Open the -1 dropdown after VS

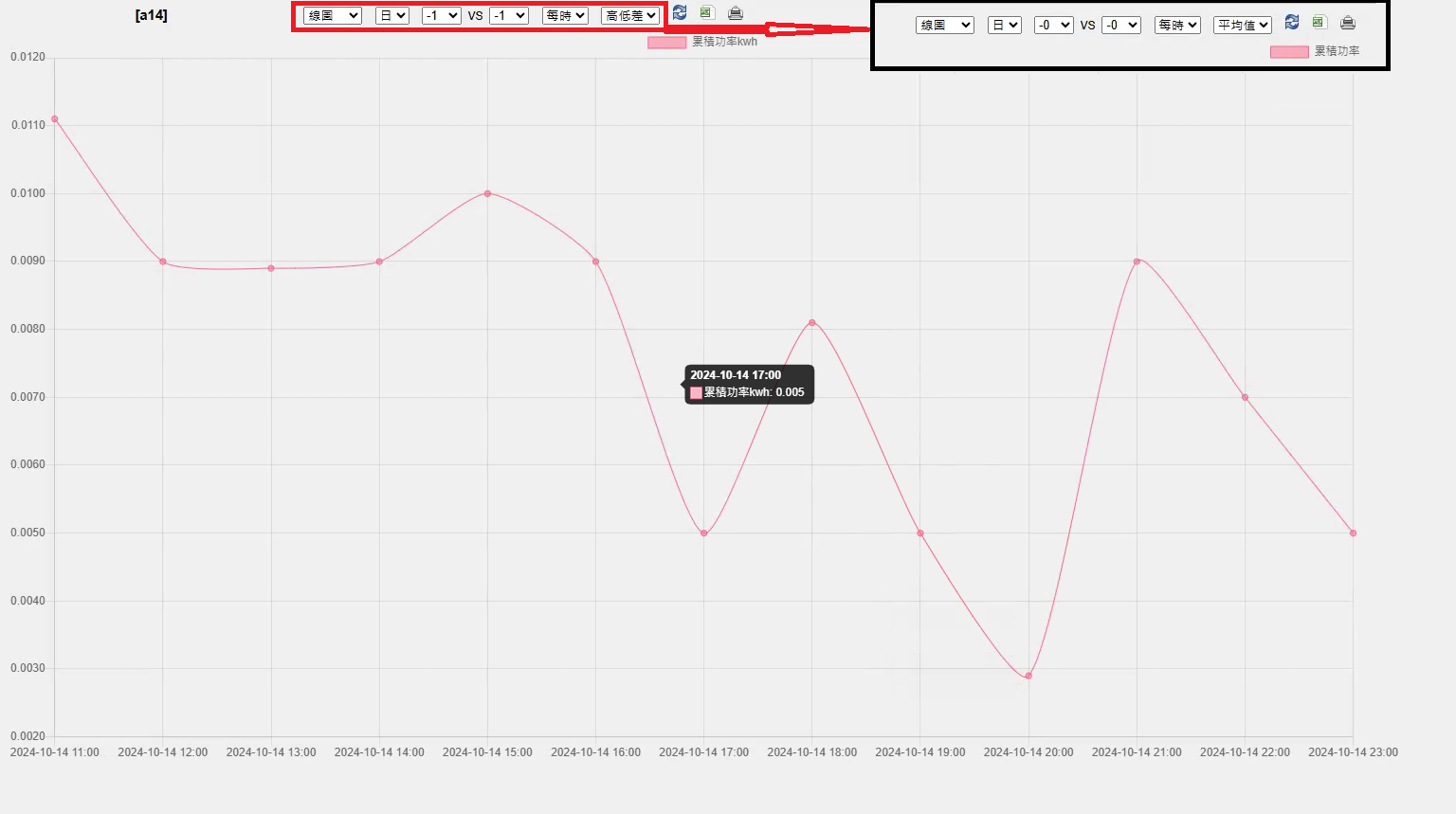click(x=509, y=16)
